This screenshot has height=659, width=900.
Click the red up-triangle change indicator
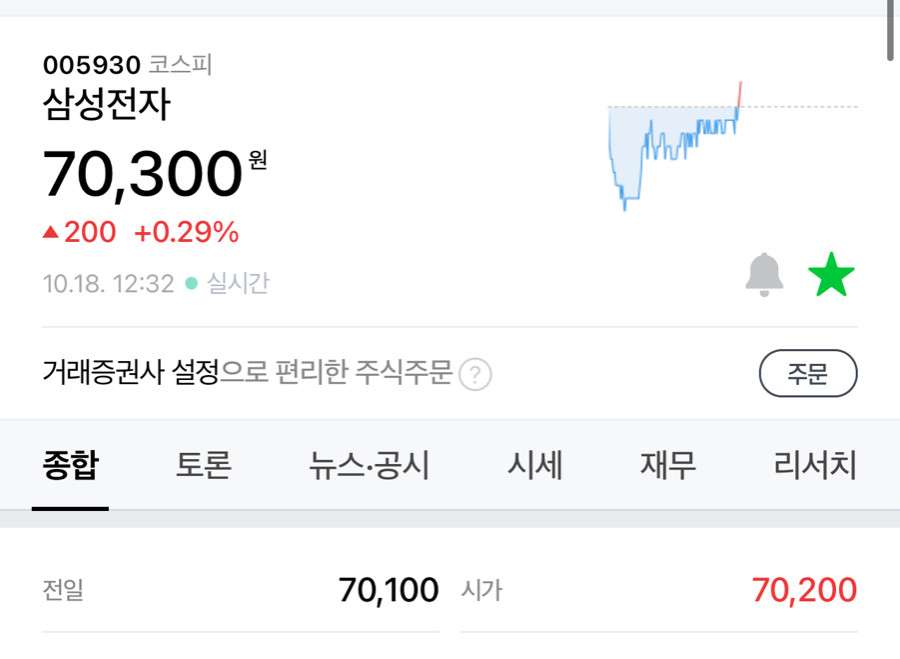[51, 232]
